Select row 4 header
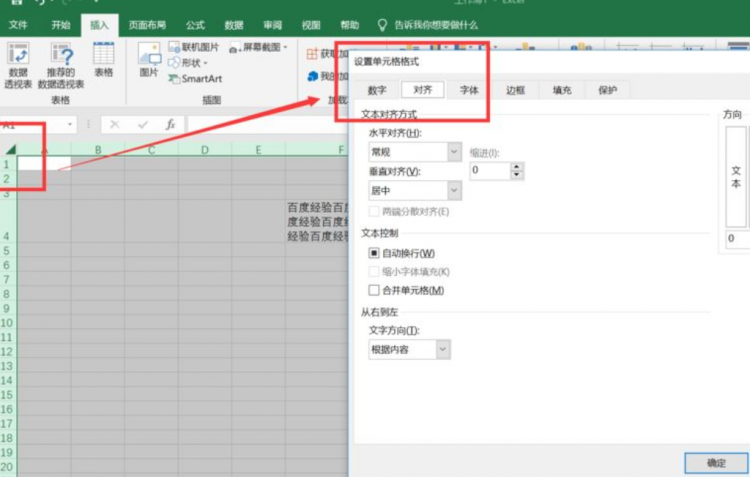750x477 pixels. tap(7, 222)
